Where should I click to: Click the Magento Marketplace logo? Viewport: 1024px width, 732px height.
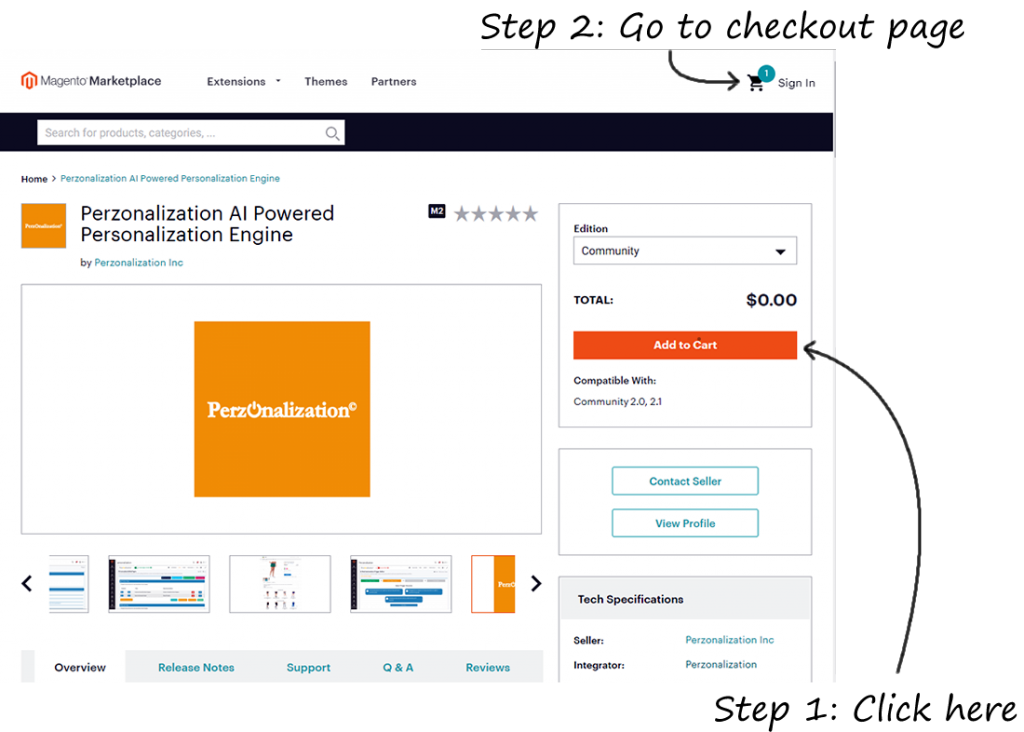click(91, 80)
